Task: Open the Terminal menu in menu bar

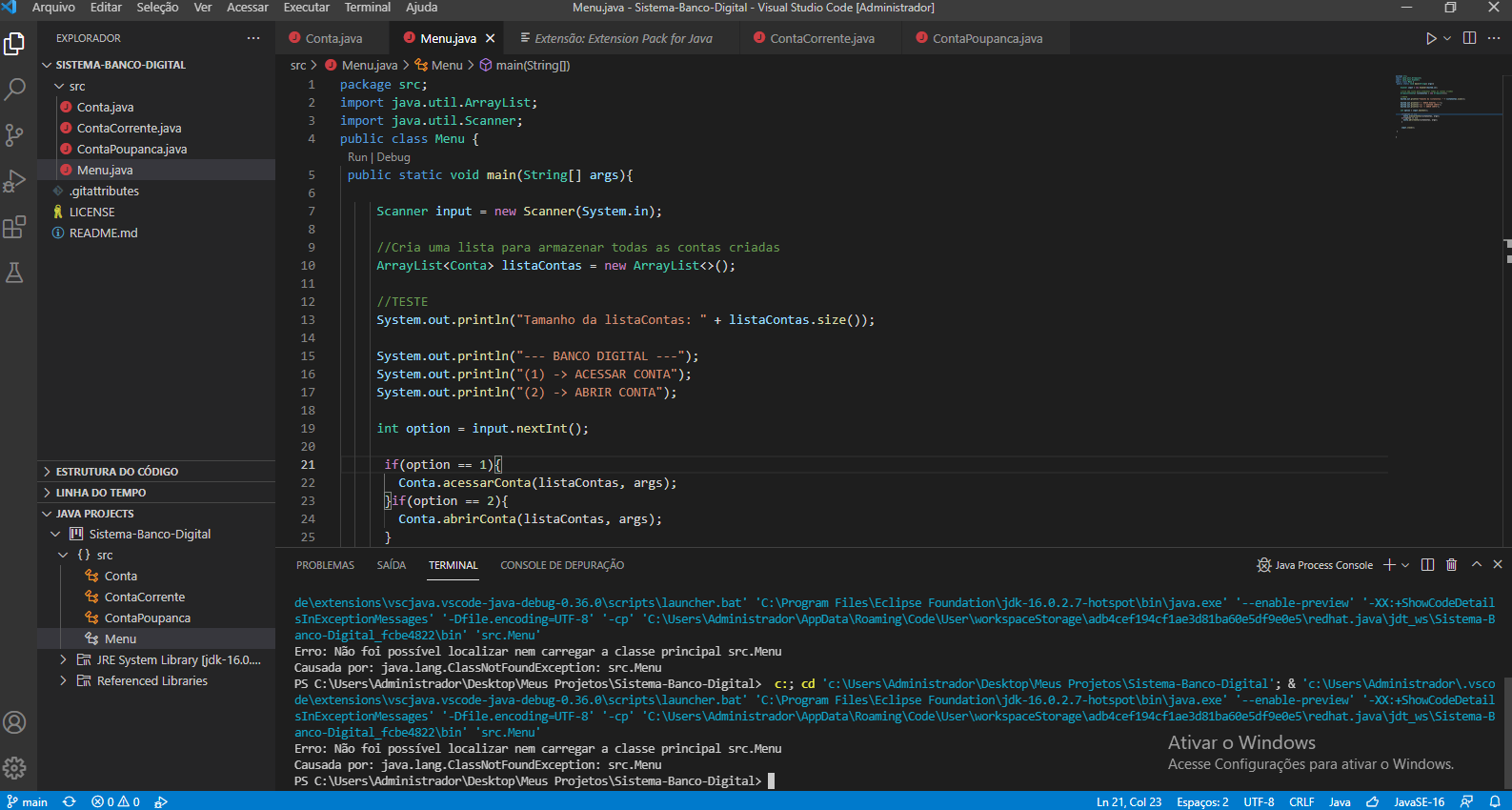Action: (x=368, y=8)
